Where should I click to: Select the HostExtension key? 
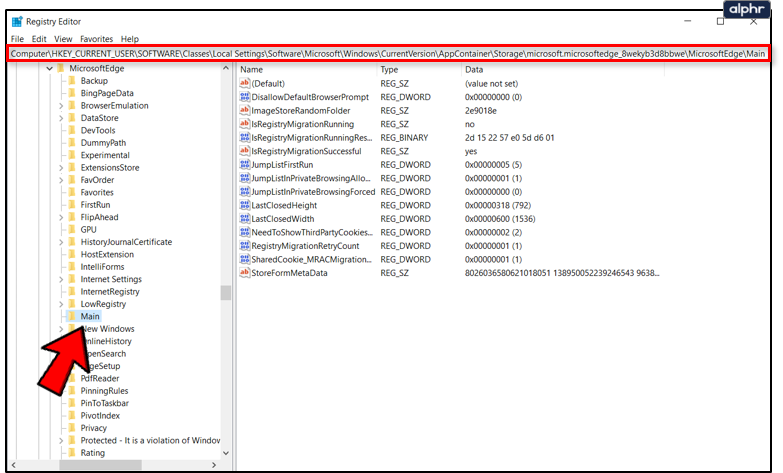(x=107, y=254)
